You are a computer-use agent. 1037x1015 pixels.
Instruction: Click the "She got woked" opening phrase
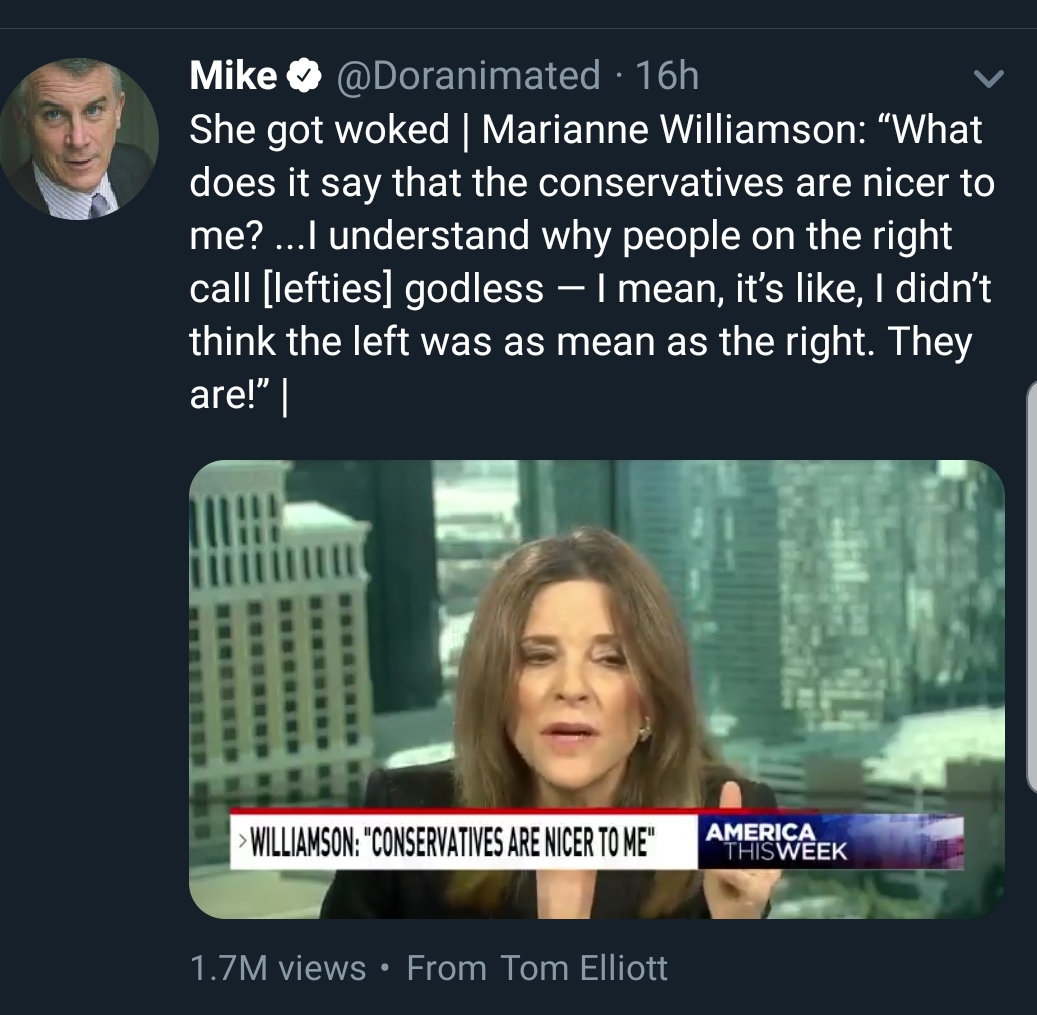point(319,130)
